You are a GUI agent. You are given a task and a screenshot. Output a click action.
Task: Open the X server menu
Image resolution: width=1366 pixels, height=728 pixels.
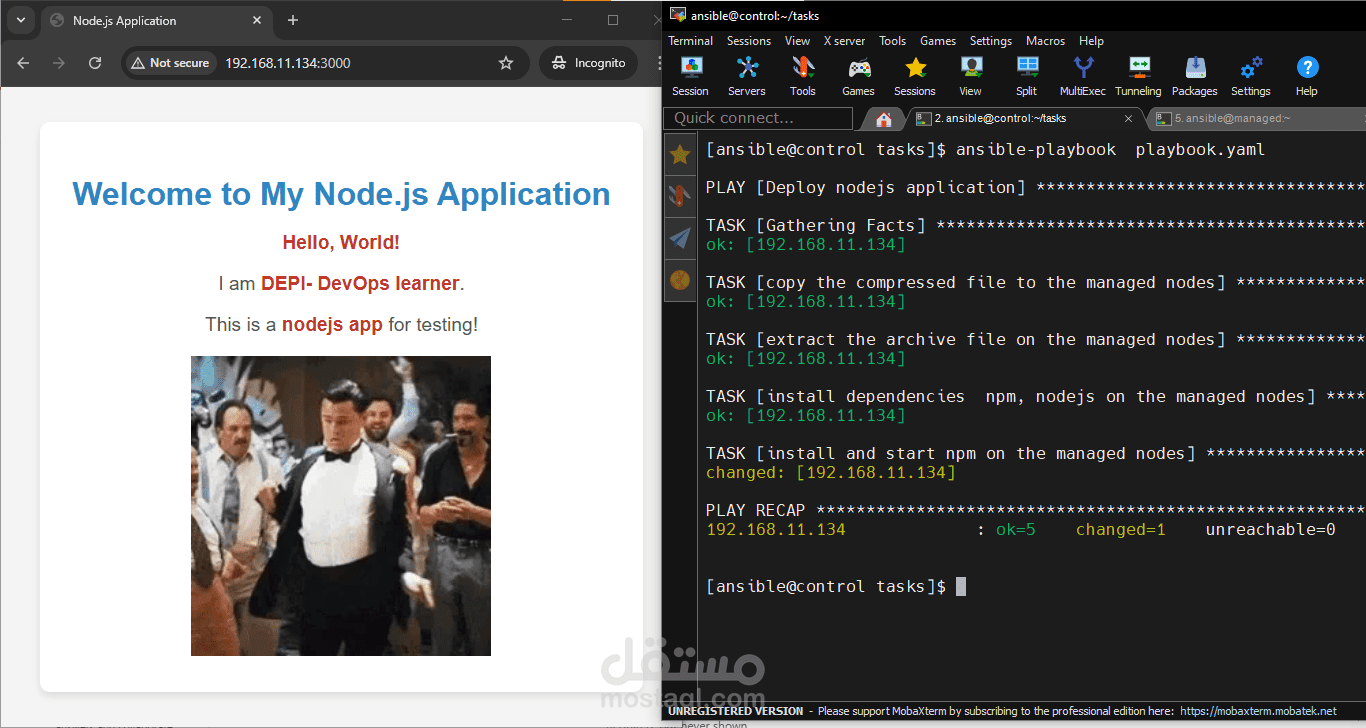844,41
